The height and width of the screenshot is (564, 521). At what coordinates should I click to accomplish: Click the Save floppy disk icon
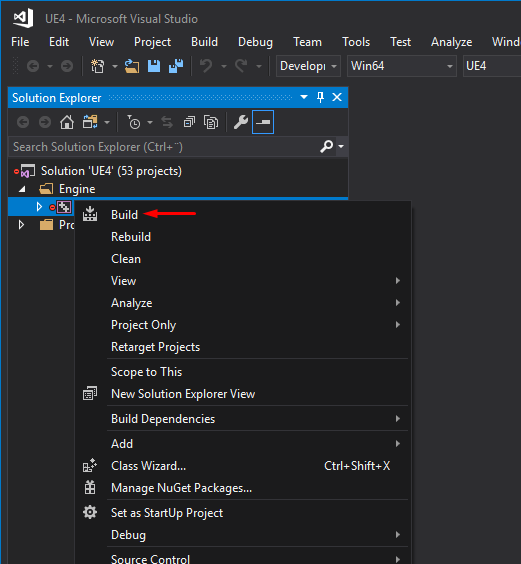pos(154,66)
